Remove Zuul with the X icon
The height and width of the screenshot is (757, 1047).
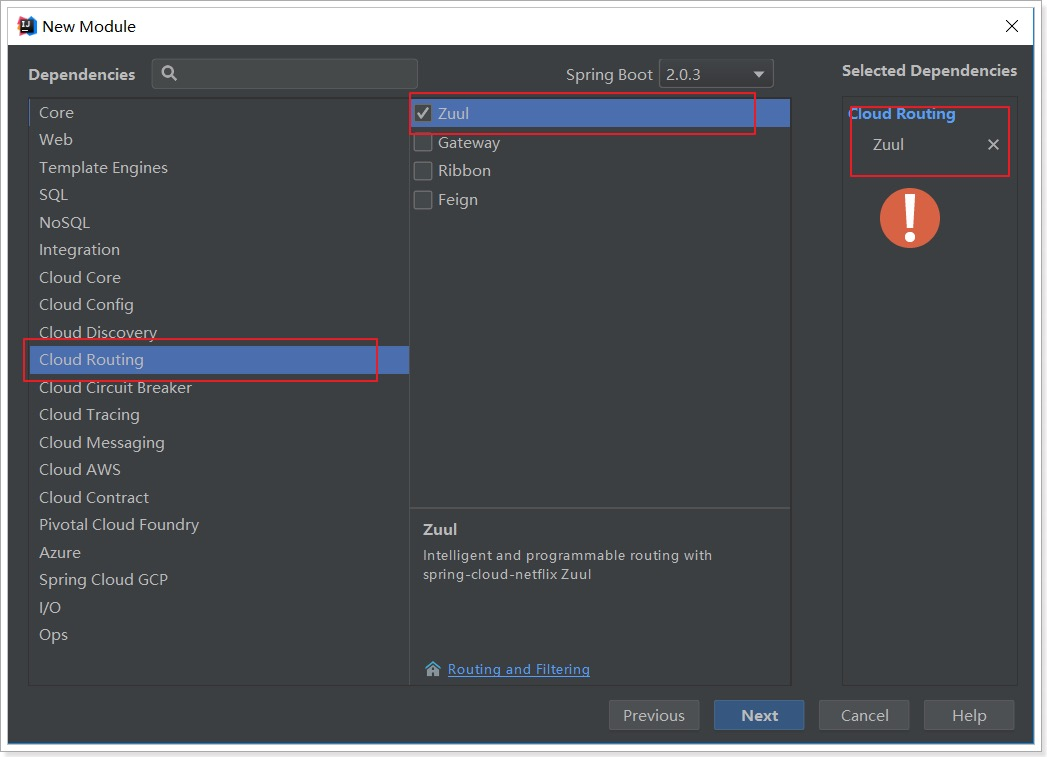(x=993, y=144)
